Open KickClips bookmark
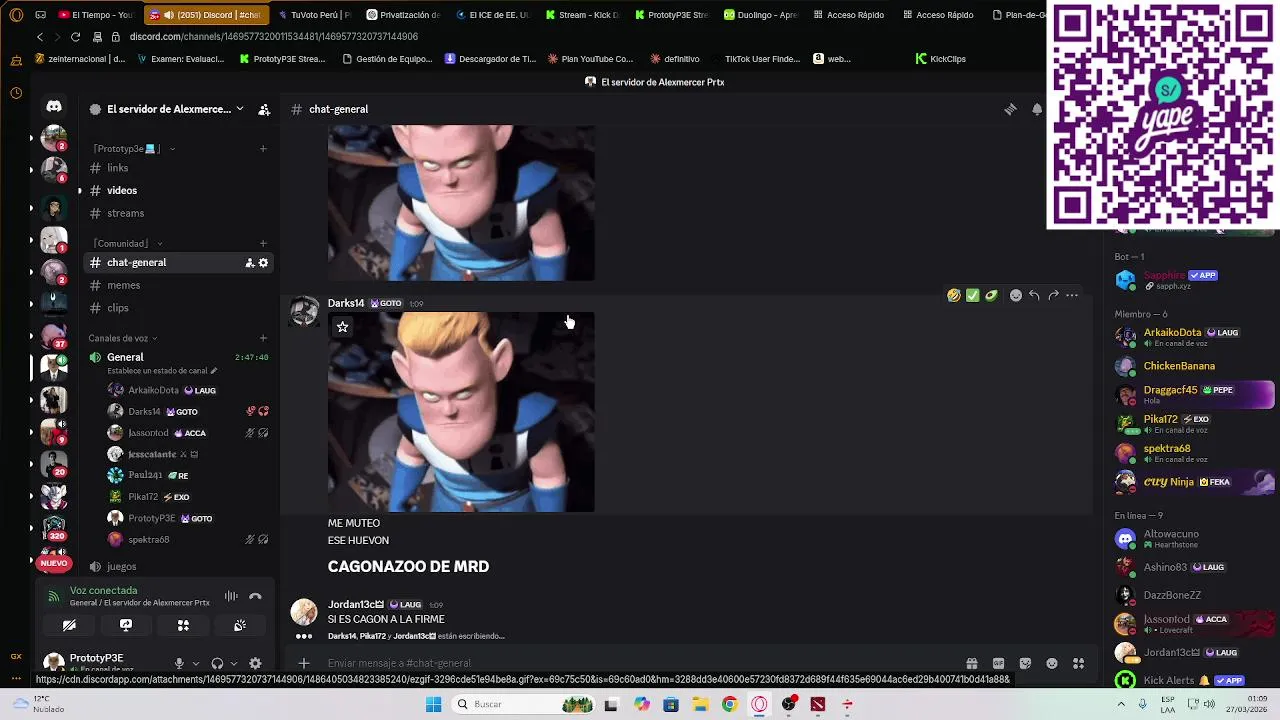 941,59
